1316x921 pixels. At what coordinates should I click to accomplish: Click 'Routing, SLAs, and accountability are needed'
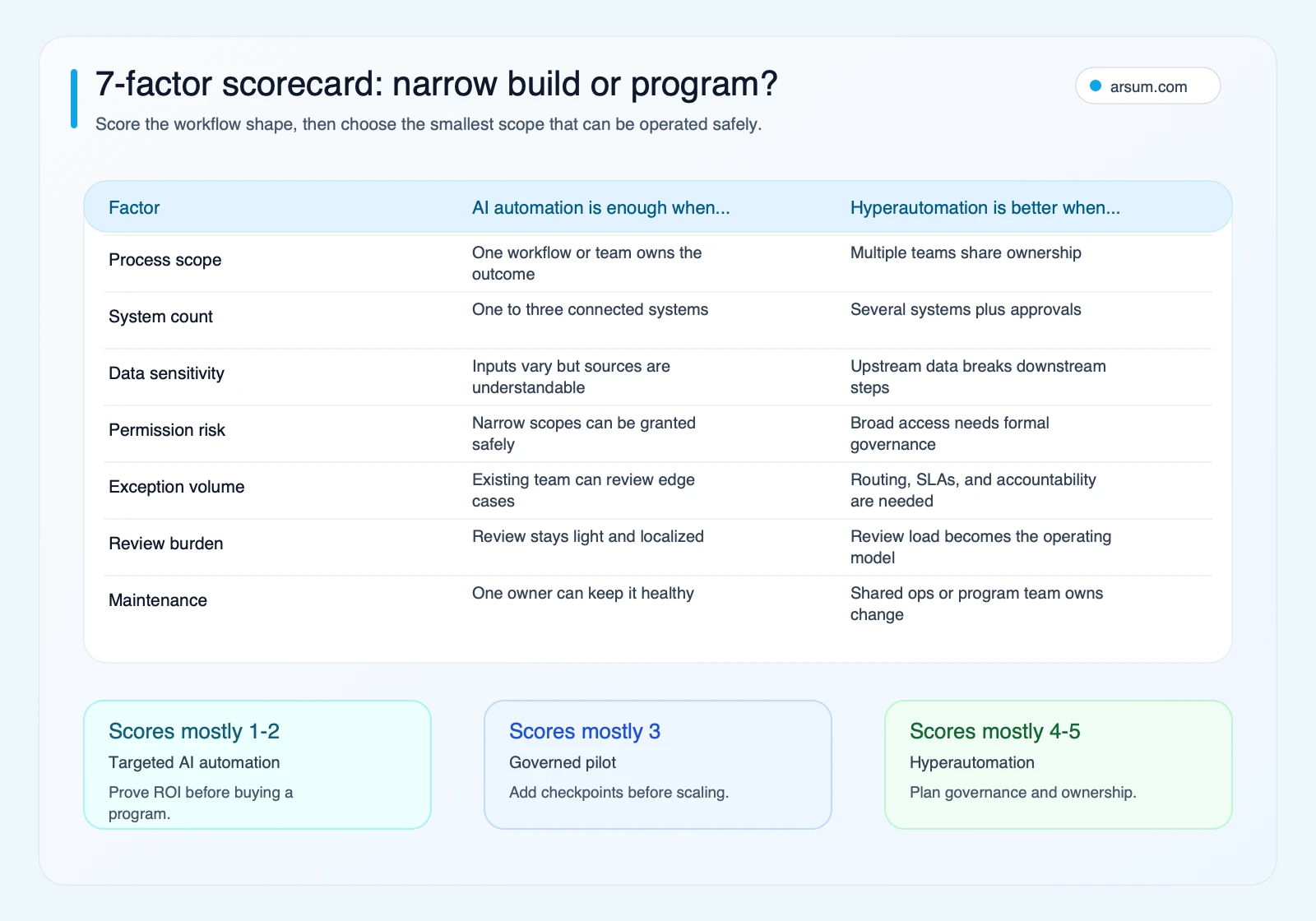pos(973,490)
